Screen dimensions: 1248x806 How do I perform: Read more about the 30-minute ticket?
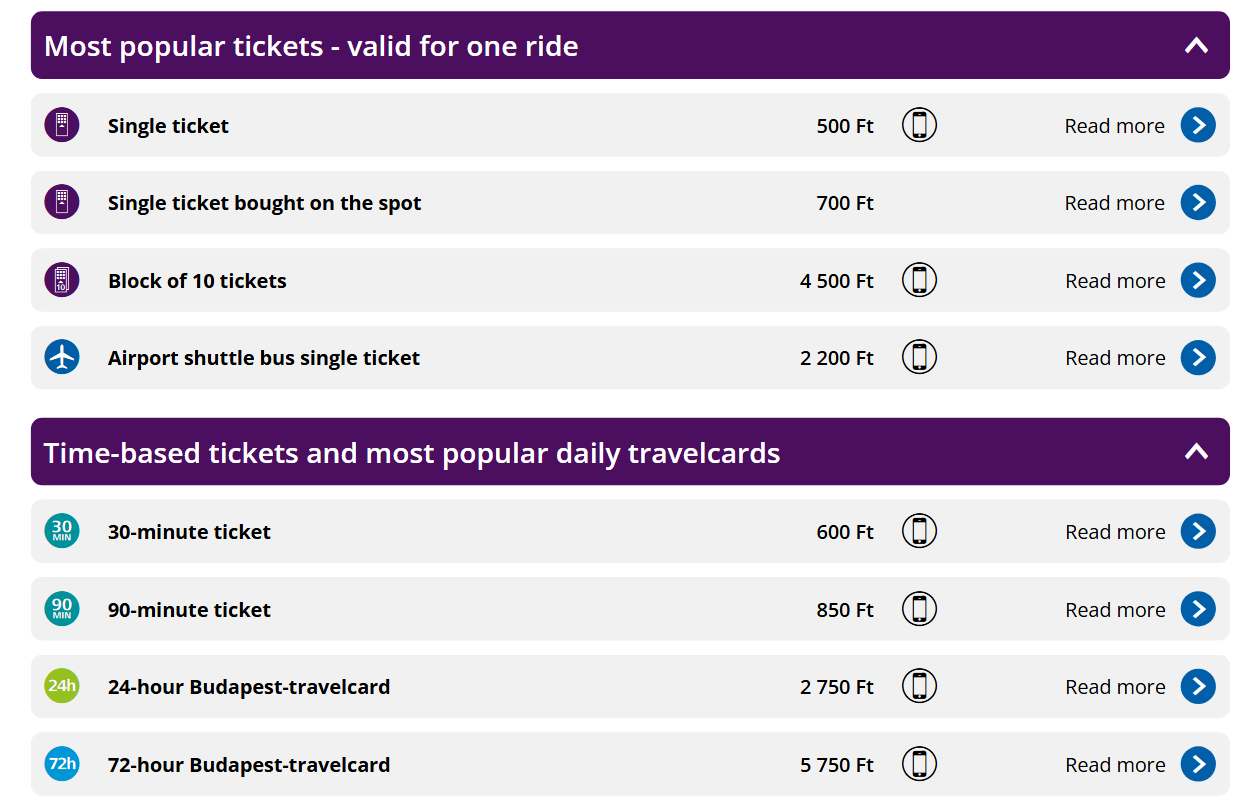(x=1115, y=532)
